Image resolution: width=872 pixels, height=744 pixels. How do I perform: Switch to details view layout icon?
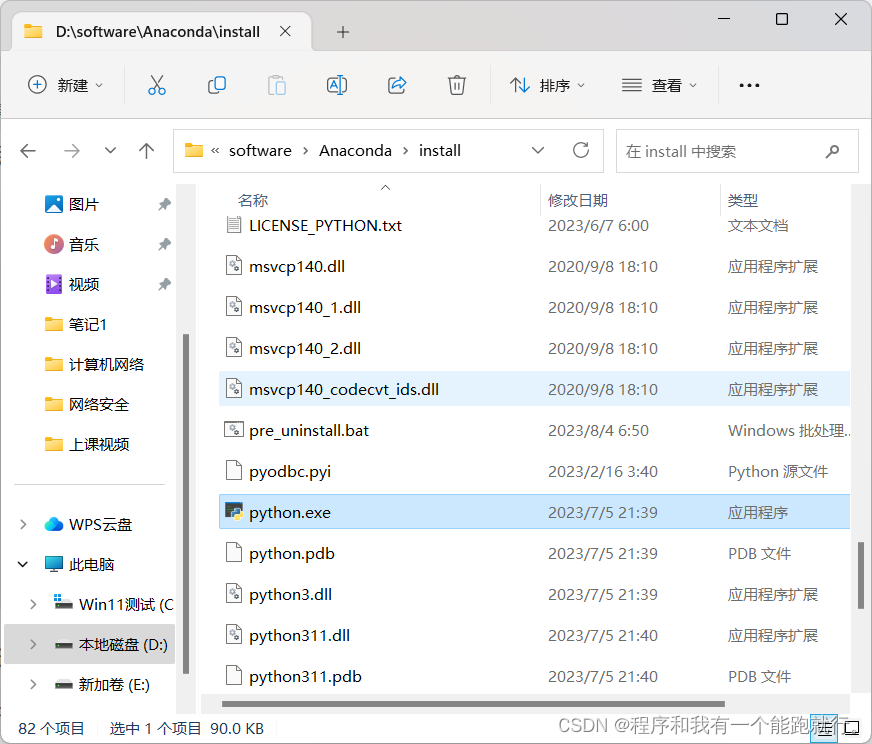tap(824, 728)
